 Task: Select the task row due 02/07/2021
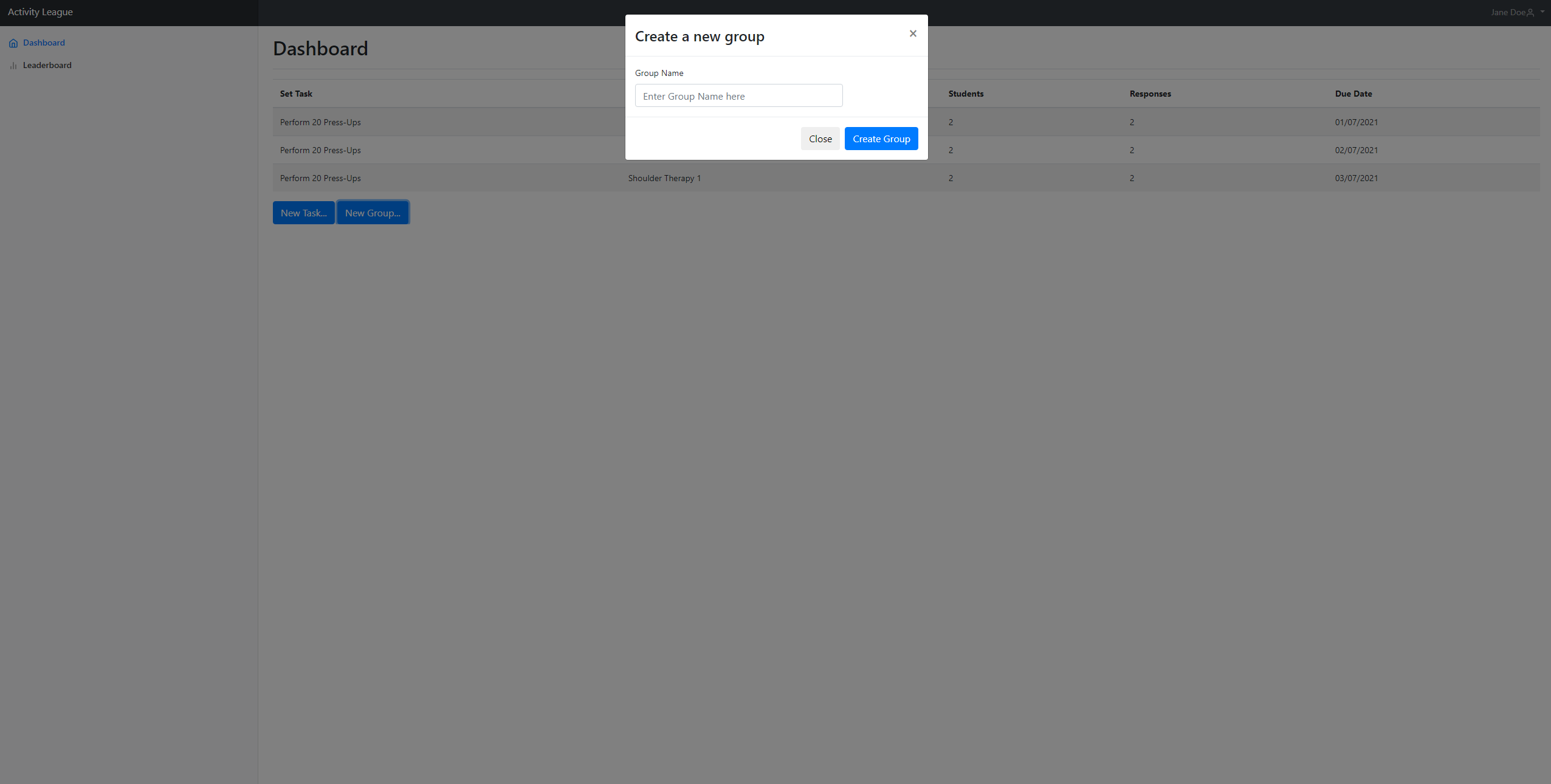[x=906, y=150]
